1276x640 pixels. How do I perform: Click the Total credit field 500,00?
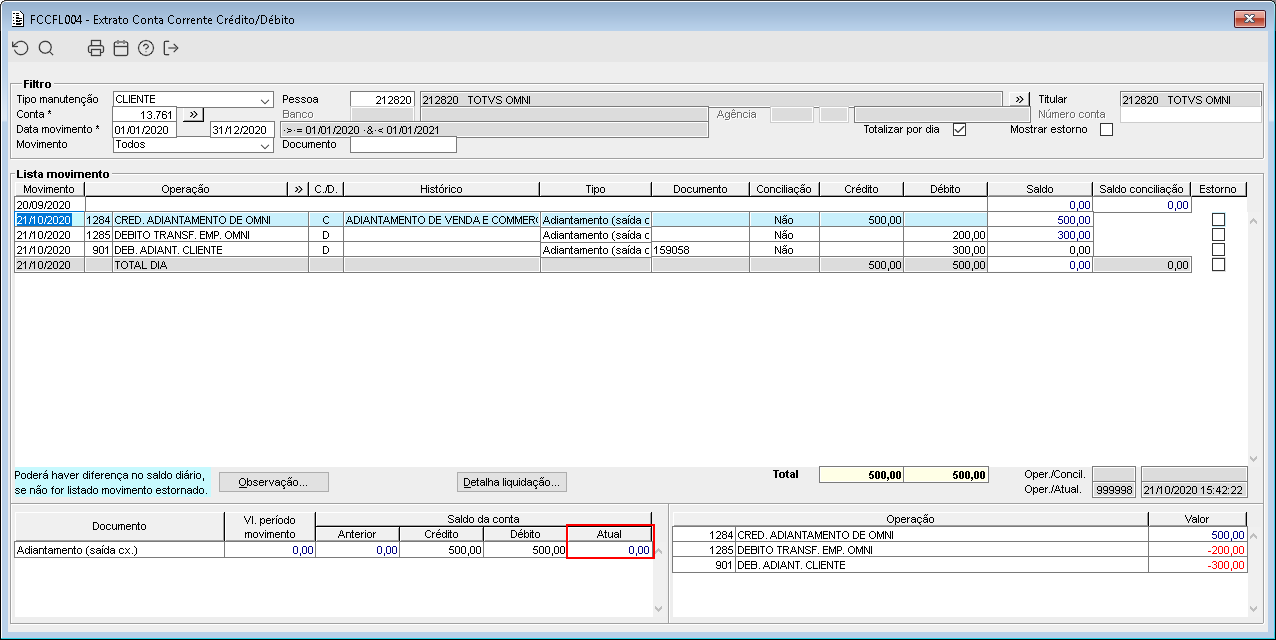coord(861,475)
